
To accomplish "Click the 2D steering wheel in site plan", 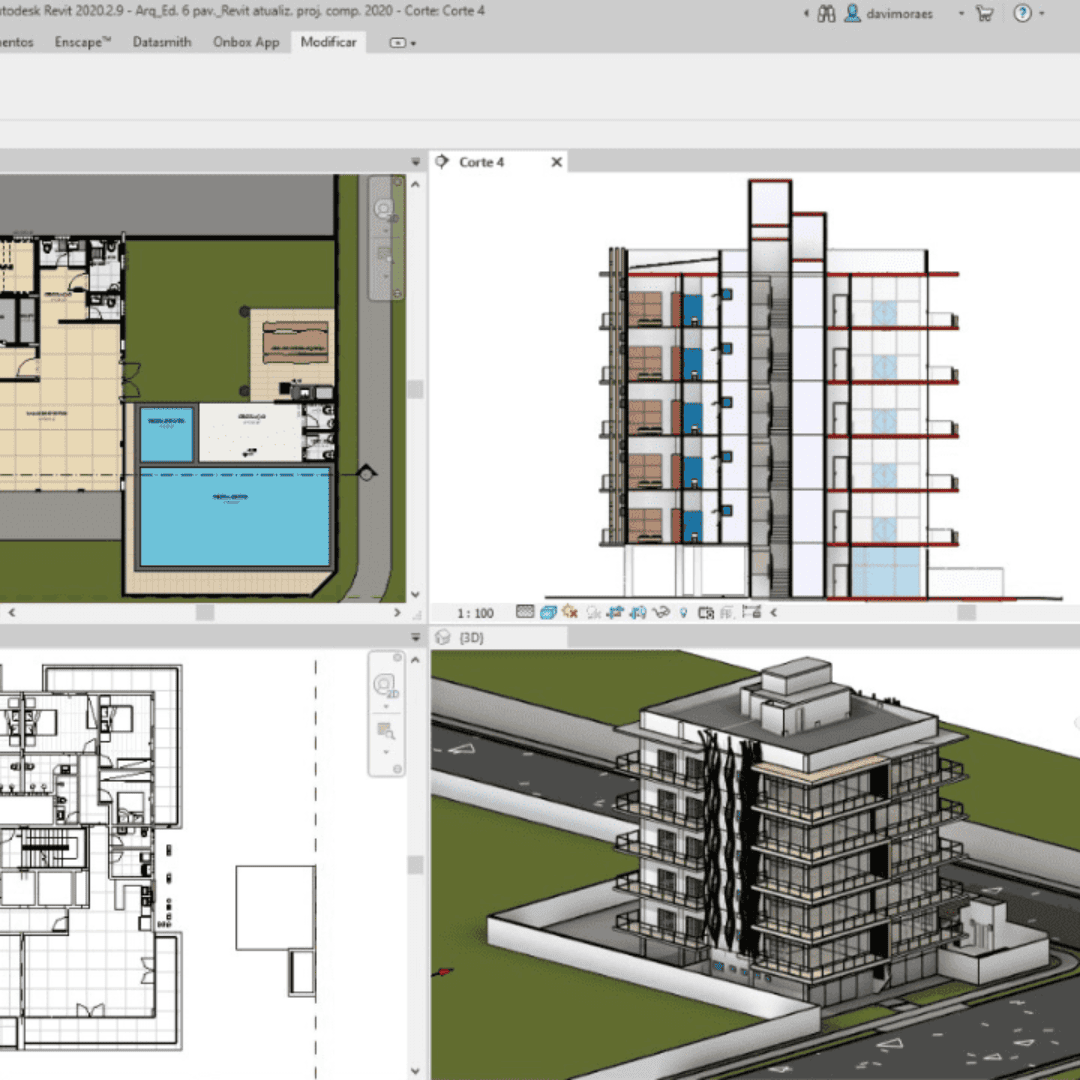I will (384, 210).
